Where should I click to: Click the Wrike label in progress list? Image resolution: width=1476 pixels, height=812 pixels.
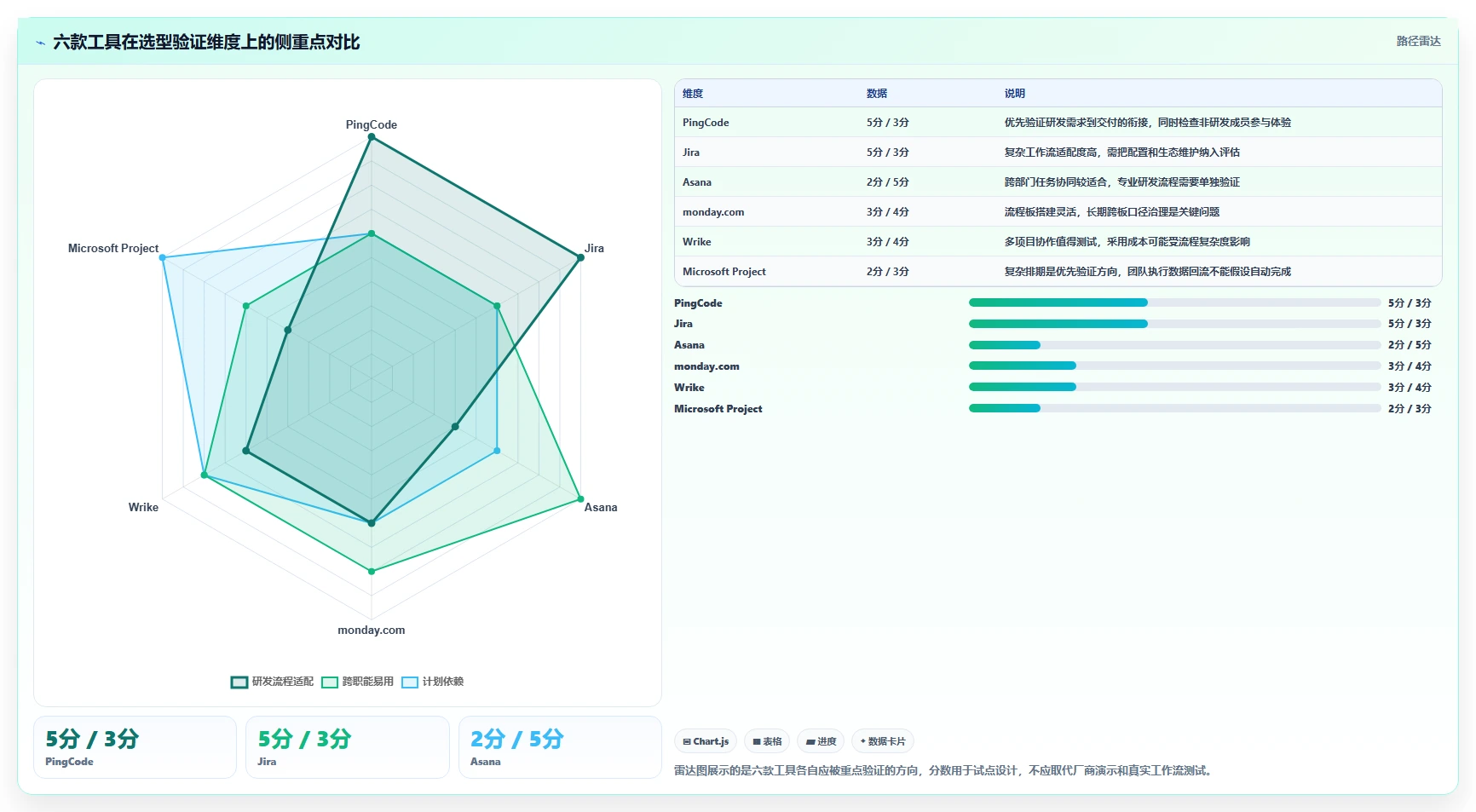pos(689,388)
